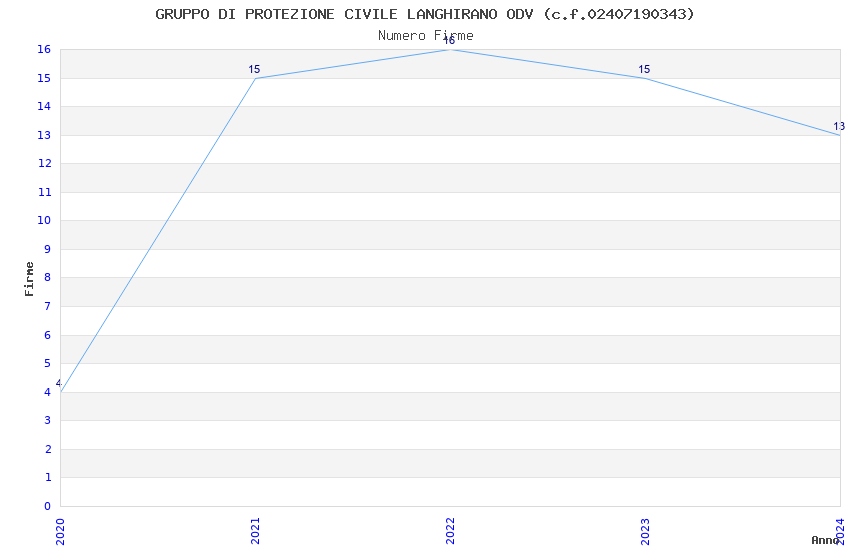Click the y-axis tick label 2
The image size is (850, 550).
pos(48,449)
